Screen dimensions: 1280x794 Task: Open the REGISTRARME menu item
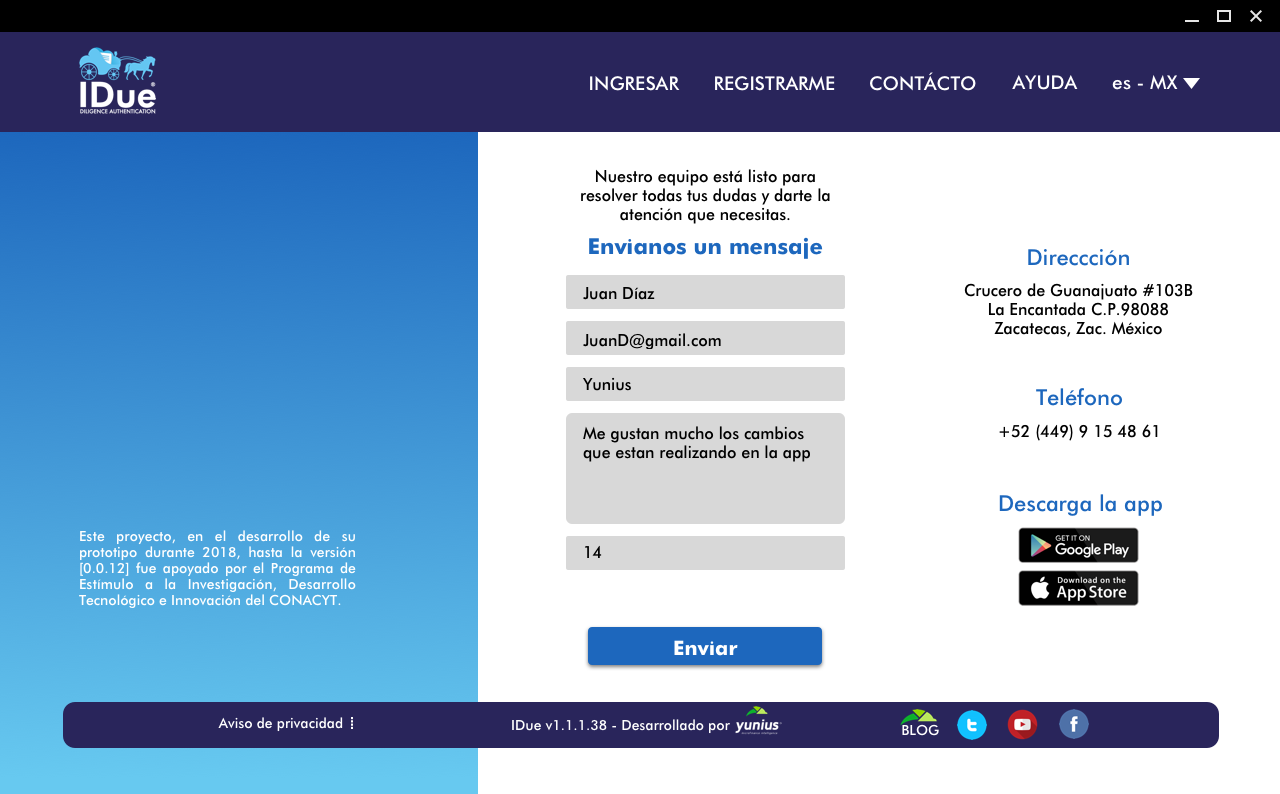click(774, 83)
